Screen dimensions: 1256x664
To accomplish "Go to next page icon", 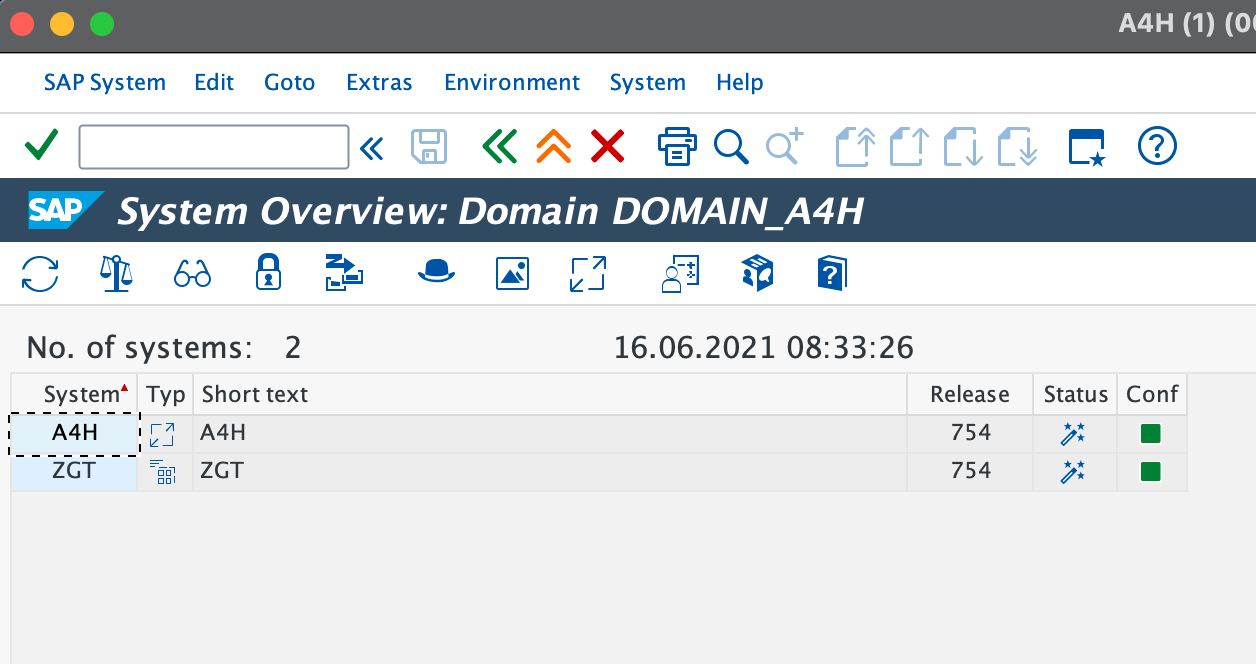I will pos(964,147).
